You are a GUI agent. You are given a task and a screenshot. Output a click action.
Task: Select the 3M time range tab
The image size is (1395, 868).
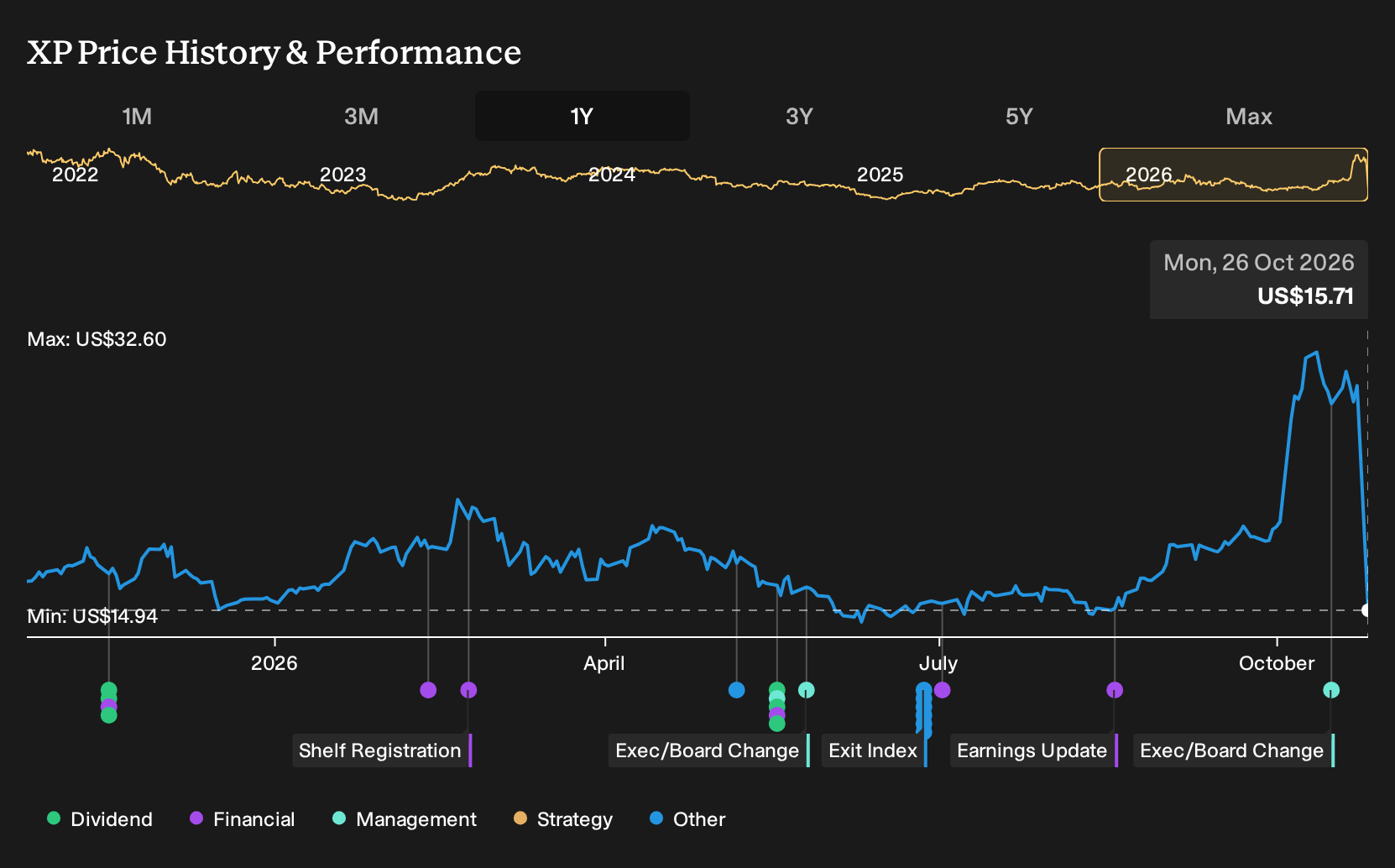361,116
